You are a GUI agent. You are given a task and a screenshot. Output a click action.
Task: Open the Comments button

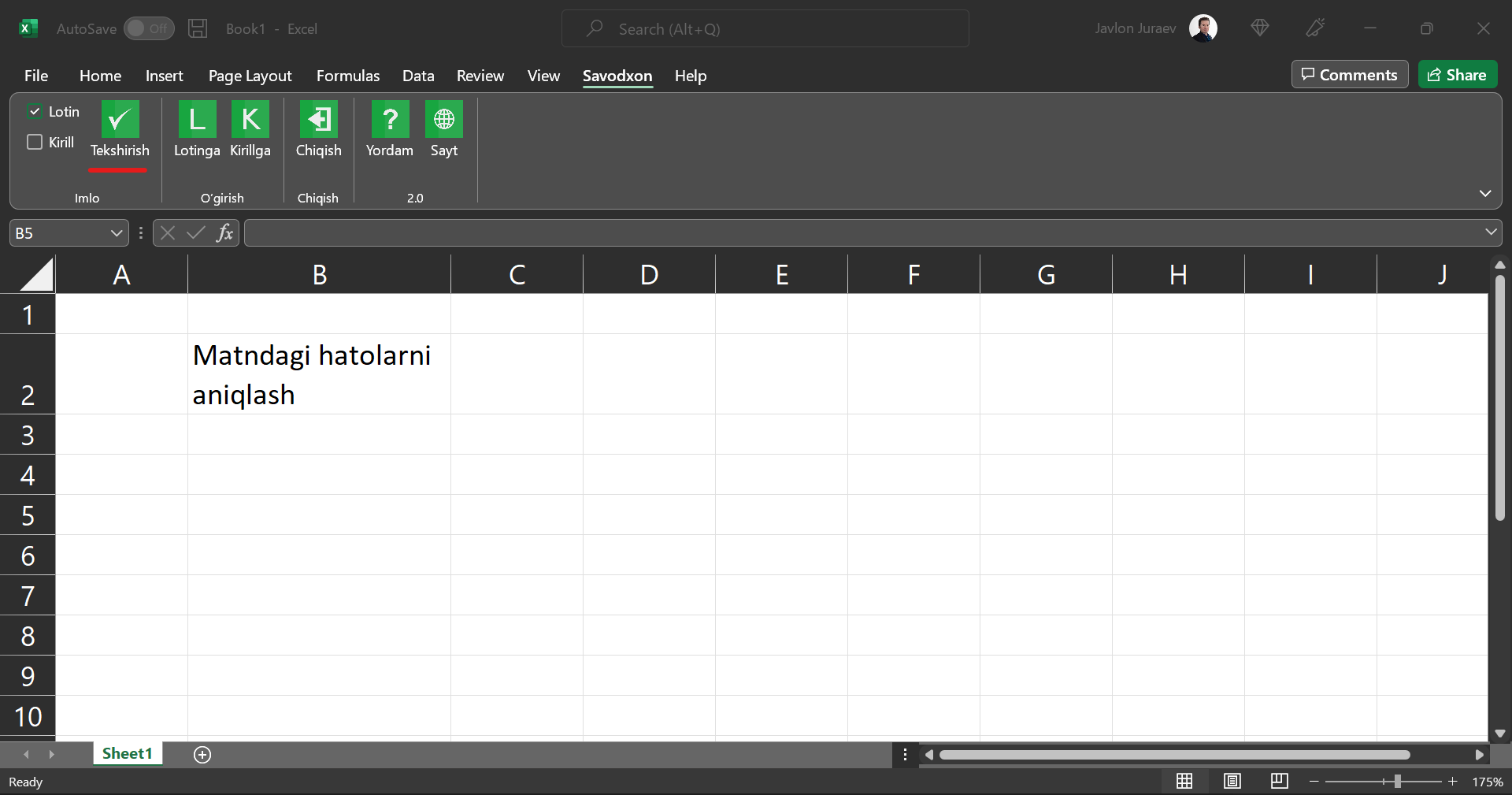1349,75
